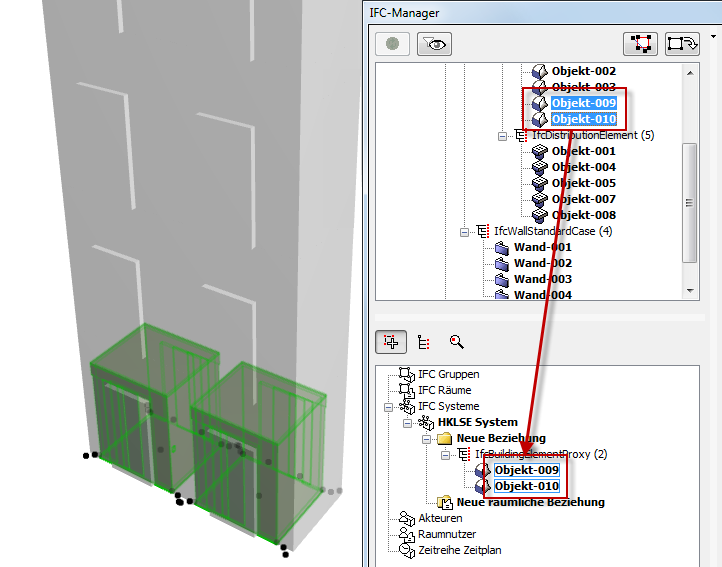
Task: Click the select-elements polygon icon button
Action: (x=640, y=44)
